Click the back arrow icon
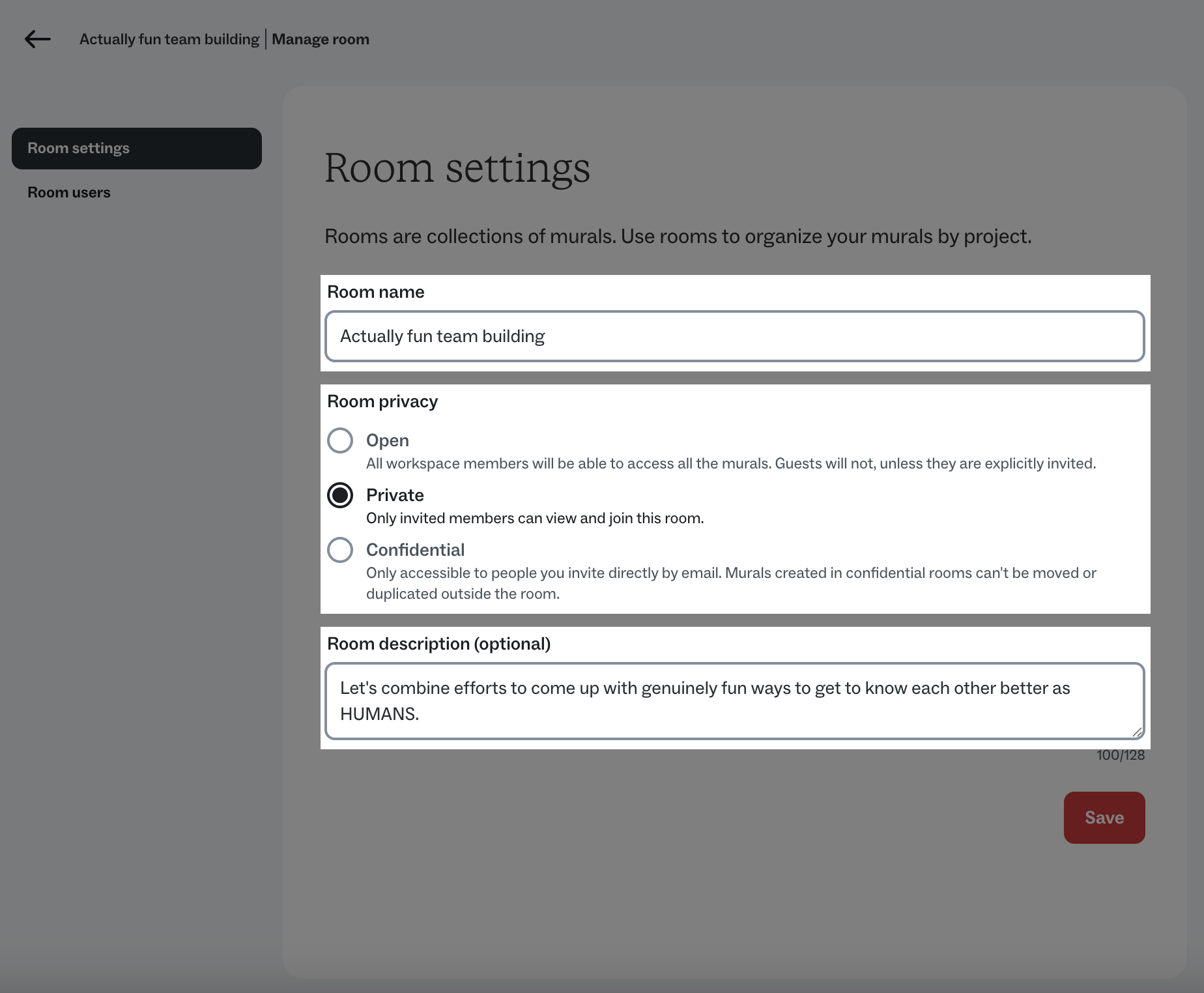This screenshot has width=1204, height=993. tap(38, 39)
